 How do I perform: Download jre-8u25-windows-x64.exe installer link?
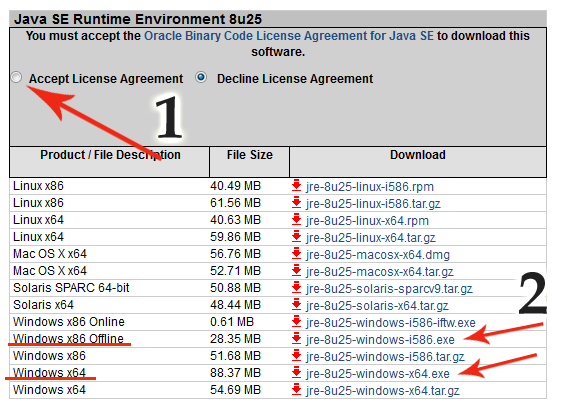tap(377, 374)
